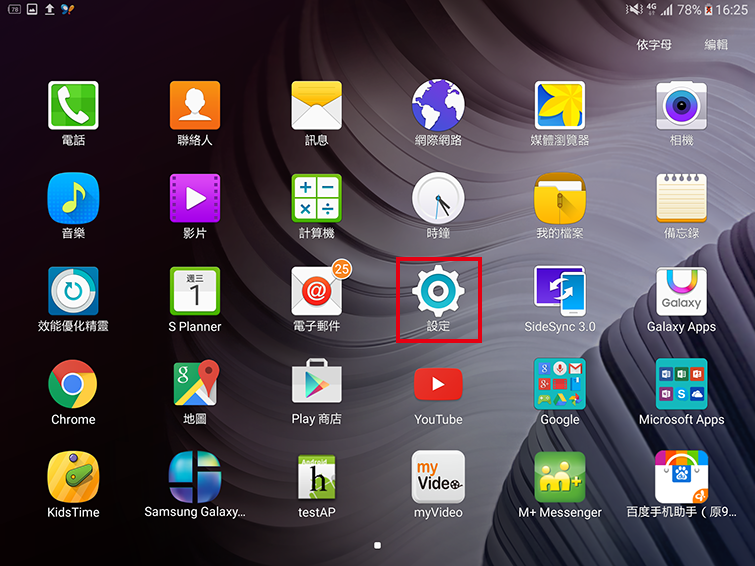Launch the YouTube app
The image size is (755, 566).
[x=438, y=384]
